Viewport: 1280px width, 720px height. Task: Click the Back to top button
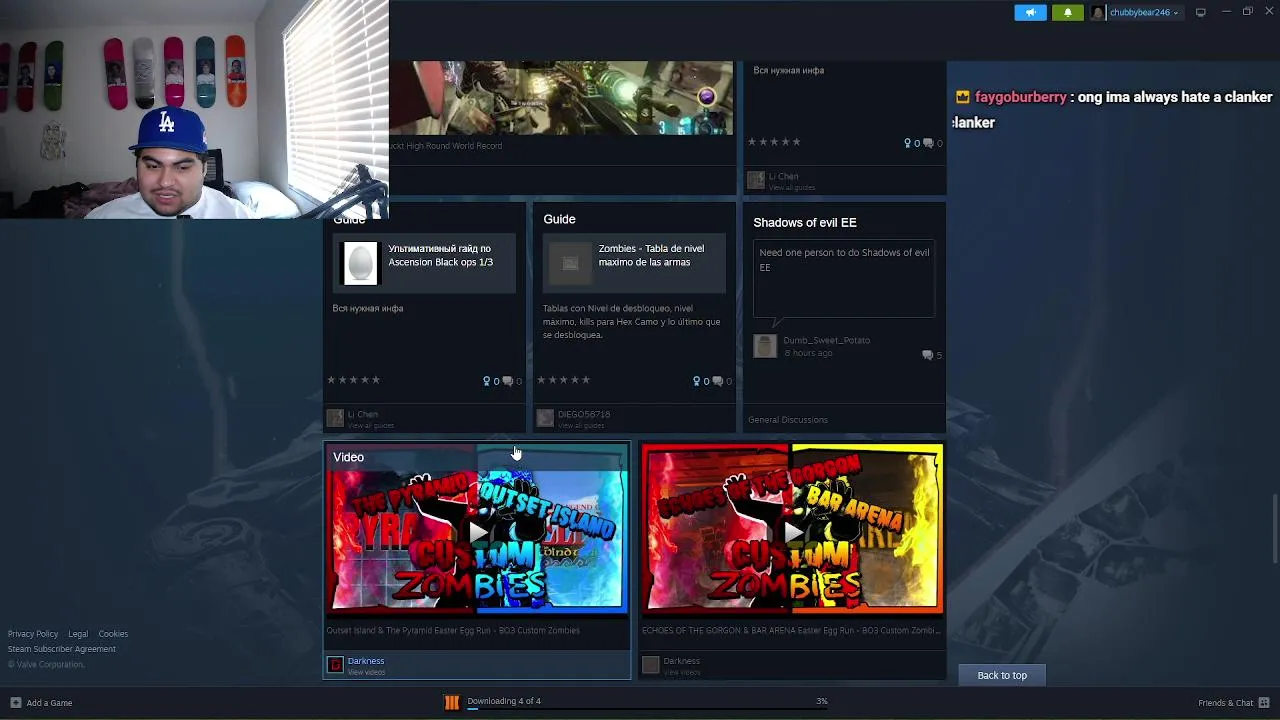pos(1002,676)
